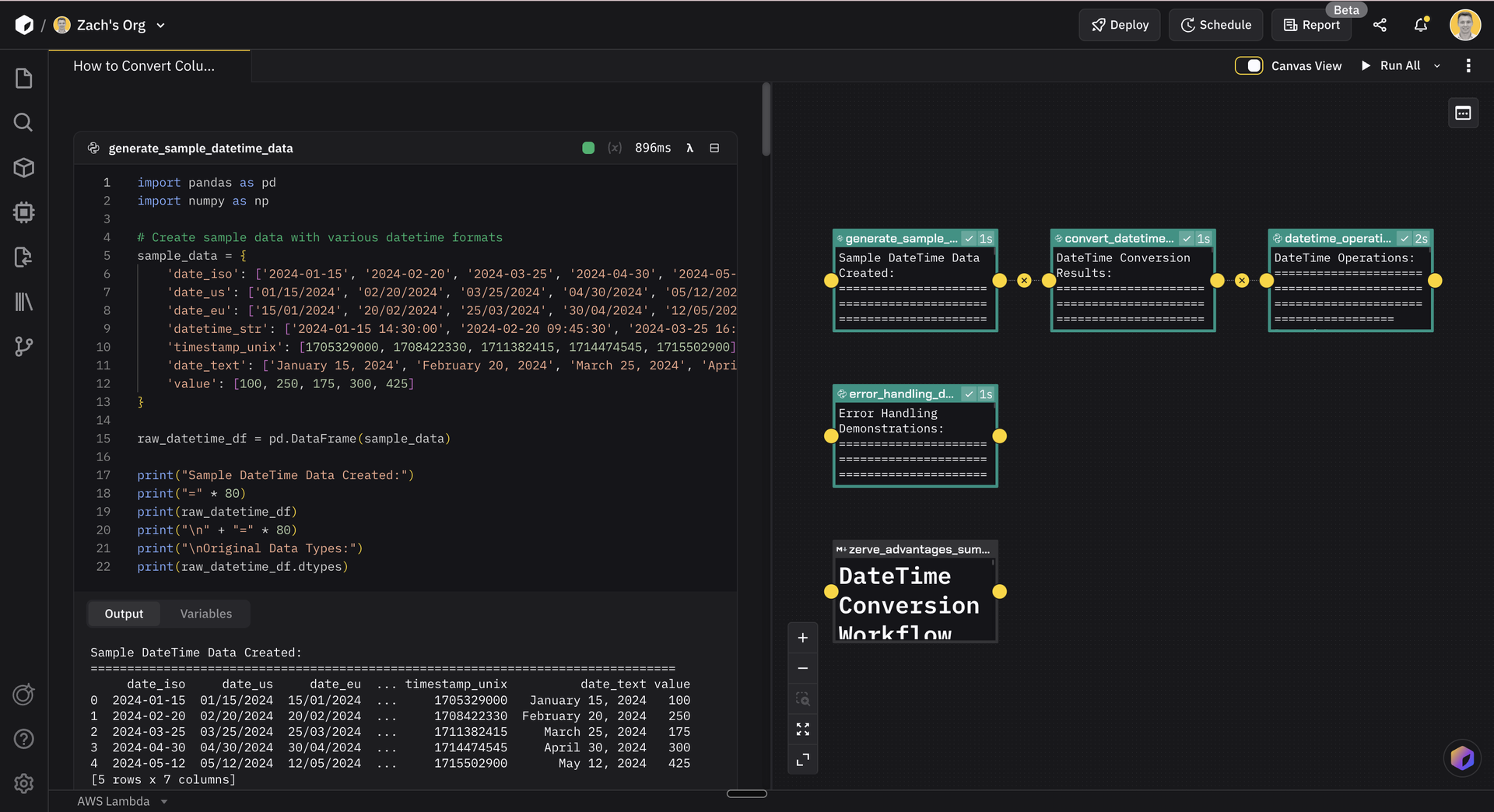The height and width of the screenshot is (812, 1494).
Task: Open the Run All dropdown arrow
Action: coord(1437,66)
